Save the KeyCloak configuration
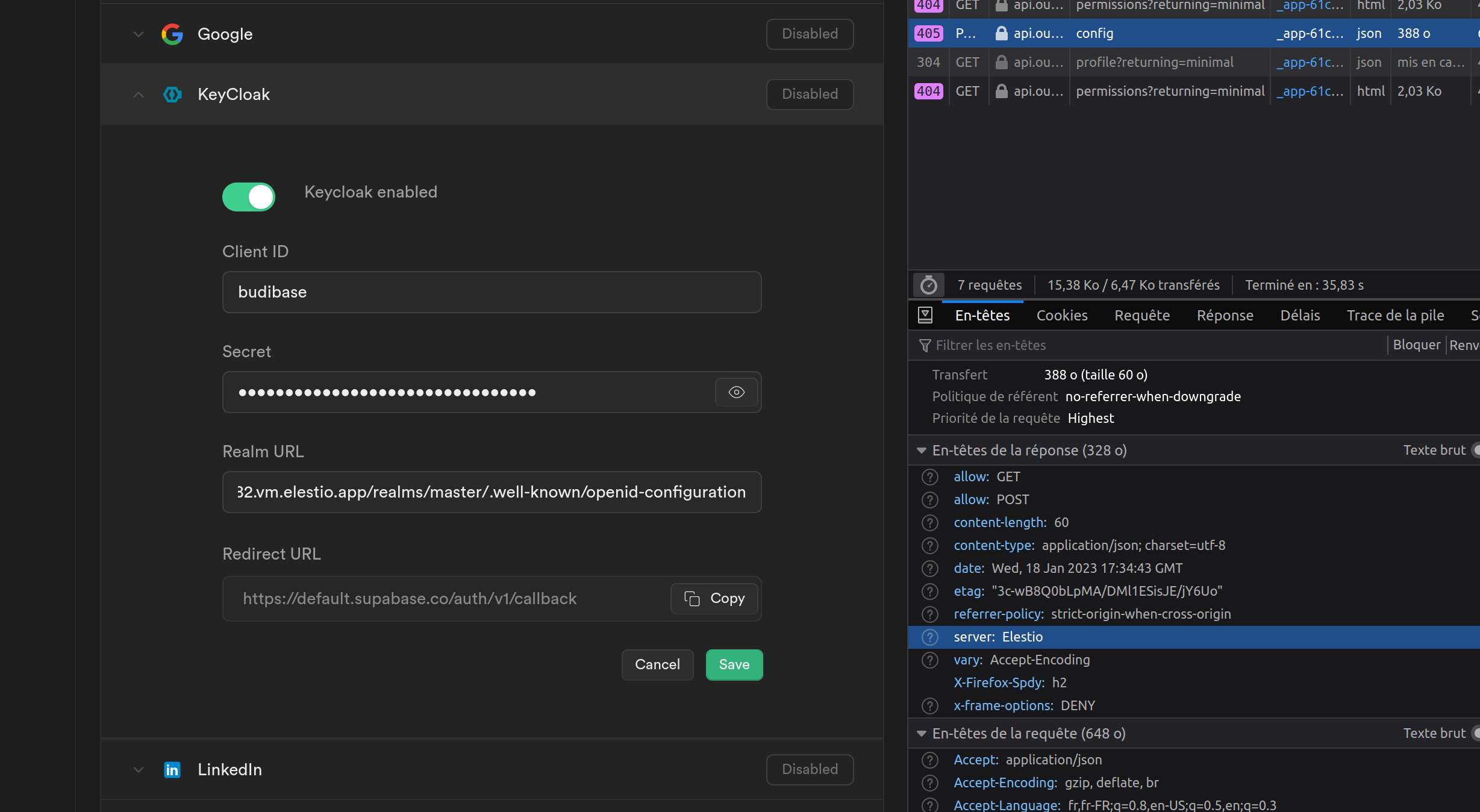The width and height of the screenshot is (1480, 812). (734, 664)
